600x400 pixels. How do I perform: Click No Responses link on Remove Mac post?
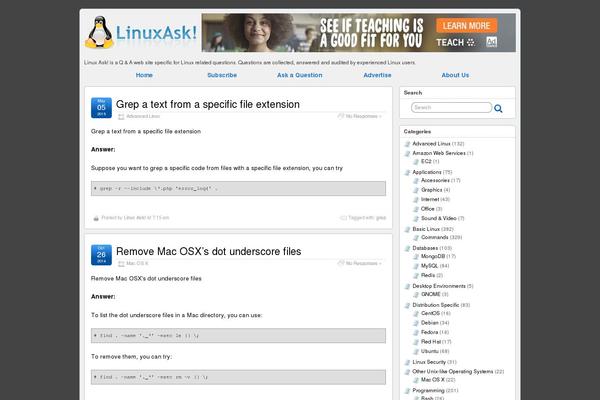coord(363,263)
